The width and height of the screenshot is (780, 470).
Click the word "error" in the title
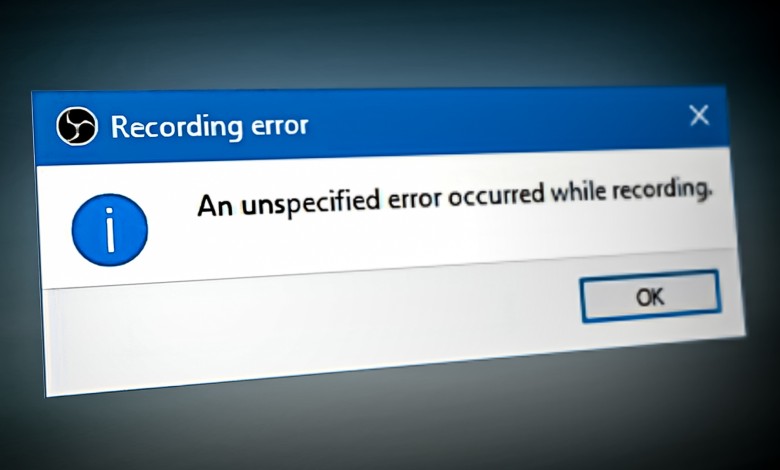[x=280, y=125]
